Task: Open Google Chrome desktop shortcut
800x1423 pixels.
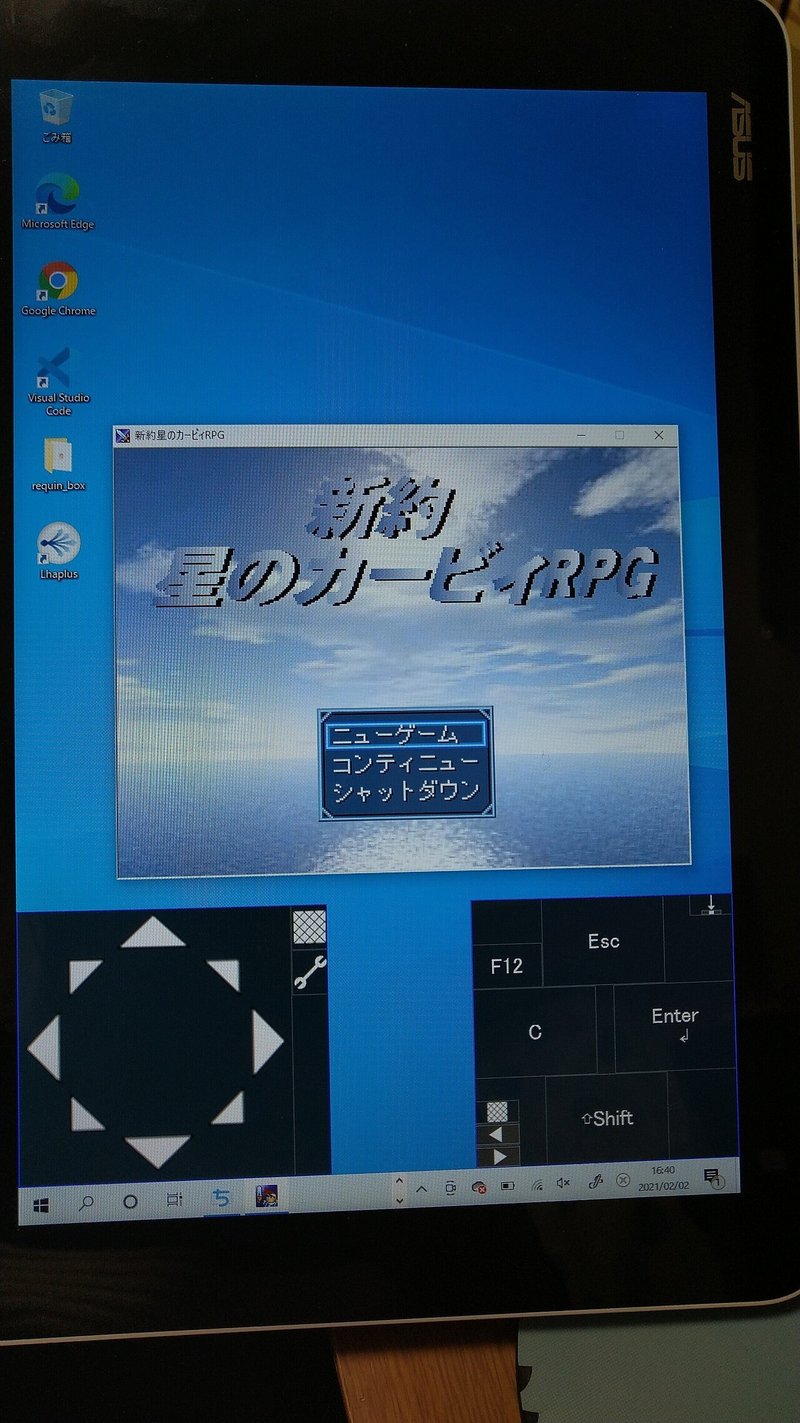Action: pos(58,289)
